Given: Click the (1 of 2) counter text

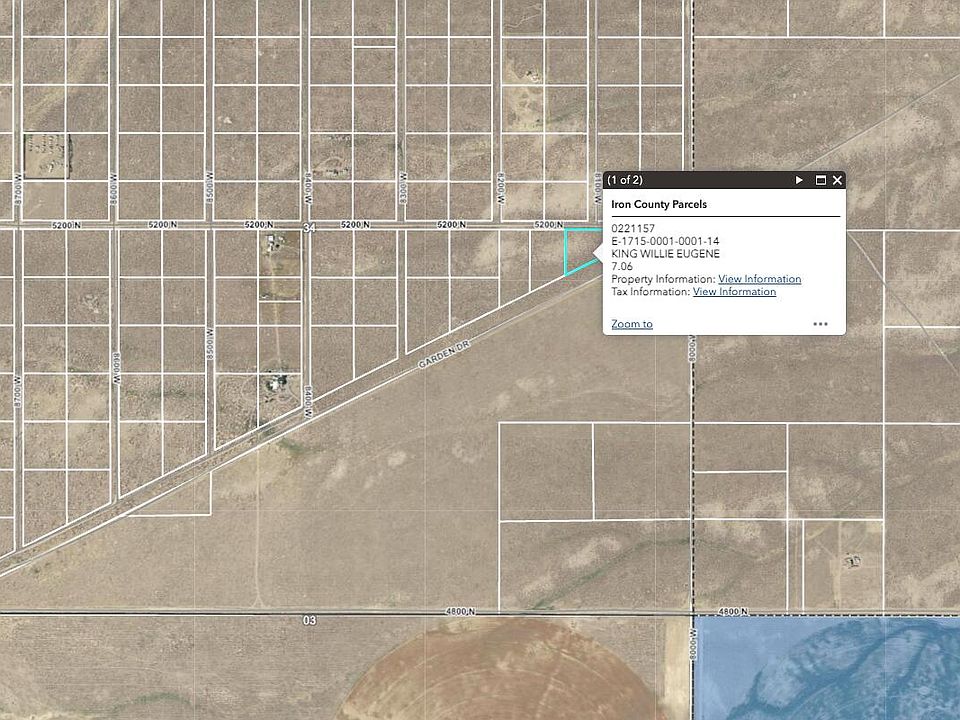Looking at the screenshot, I should (624, 180).
